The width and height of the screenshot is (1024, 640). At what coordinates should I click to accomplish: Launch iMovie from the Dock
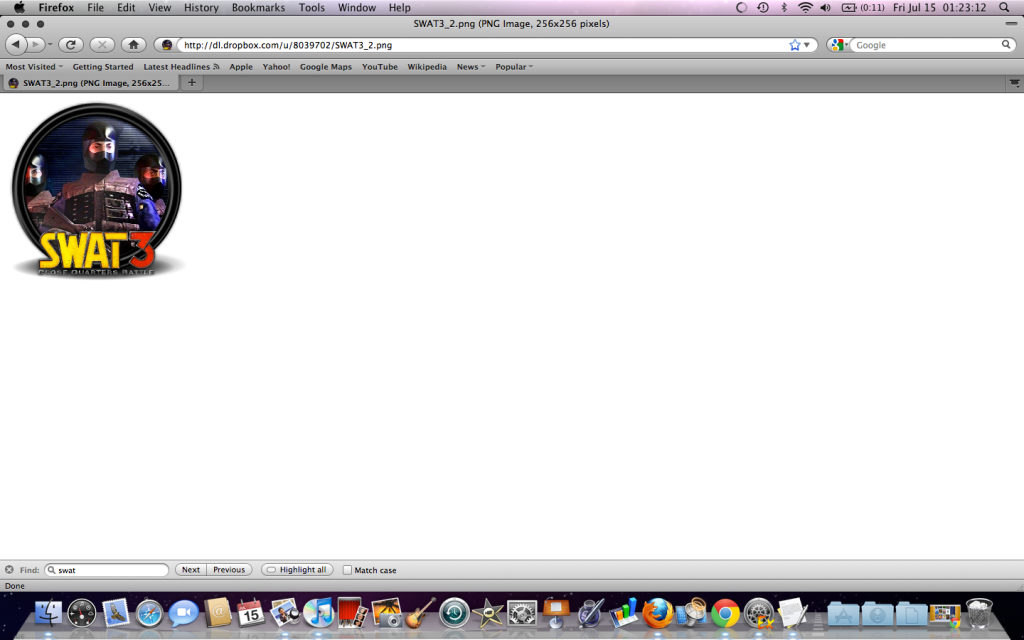click(x=488, y=613)
